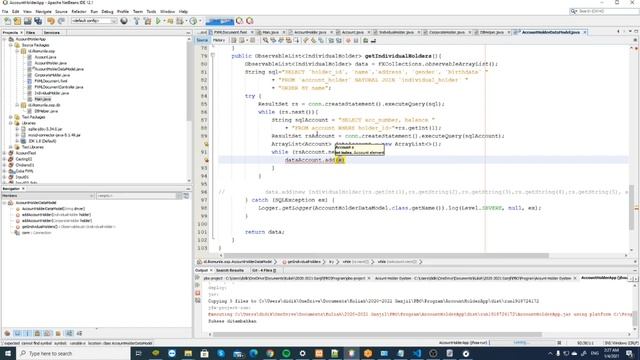Viewport: 640px width, 360px height.
Task: Click getIndividualHolders in the breadcrumb bar
Action: click(x=304, y=262)
